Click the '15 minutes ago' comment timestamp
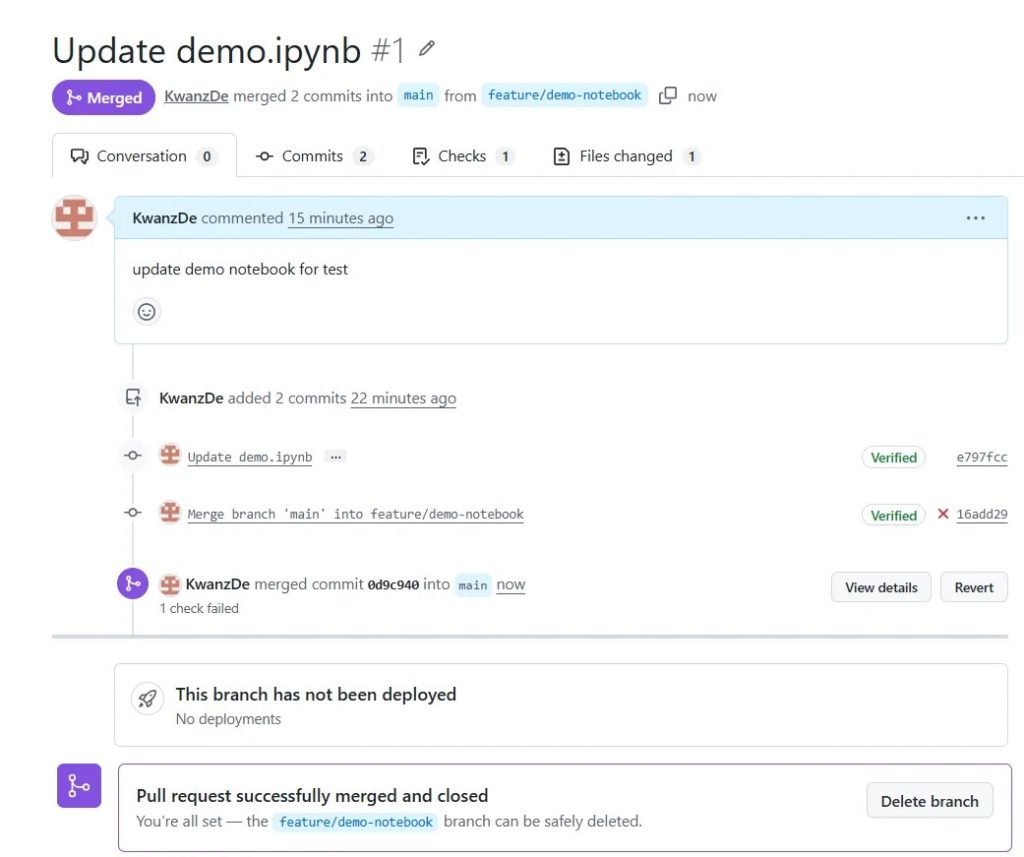This screenshot has width=1024, height=857. tap(341, 218)
